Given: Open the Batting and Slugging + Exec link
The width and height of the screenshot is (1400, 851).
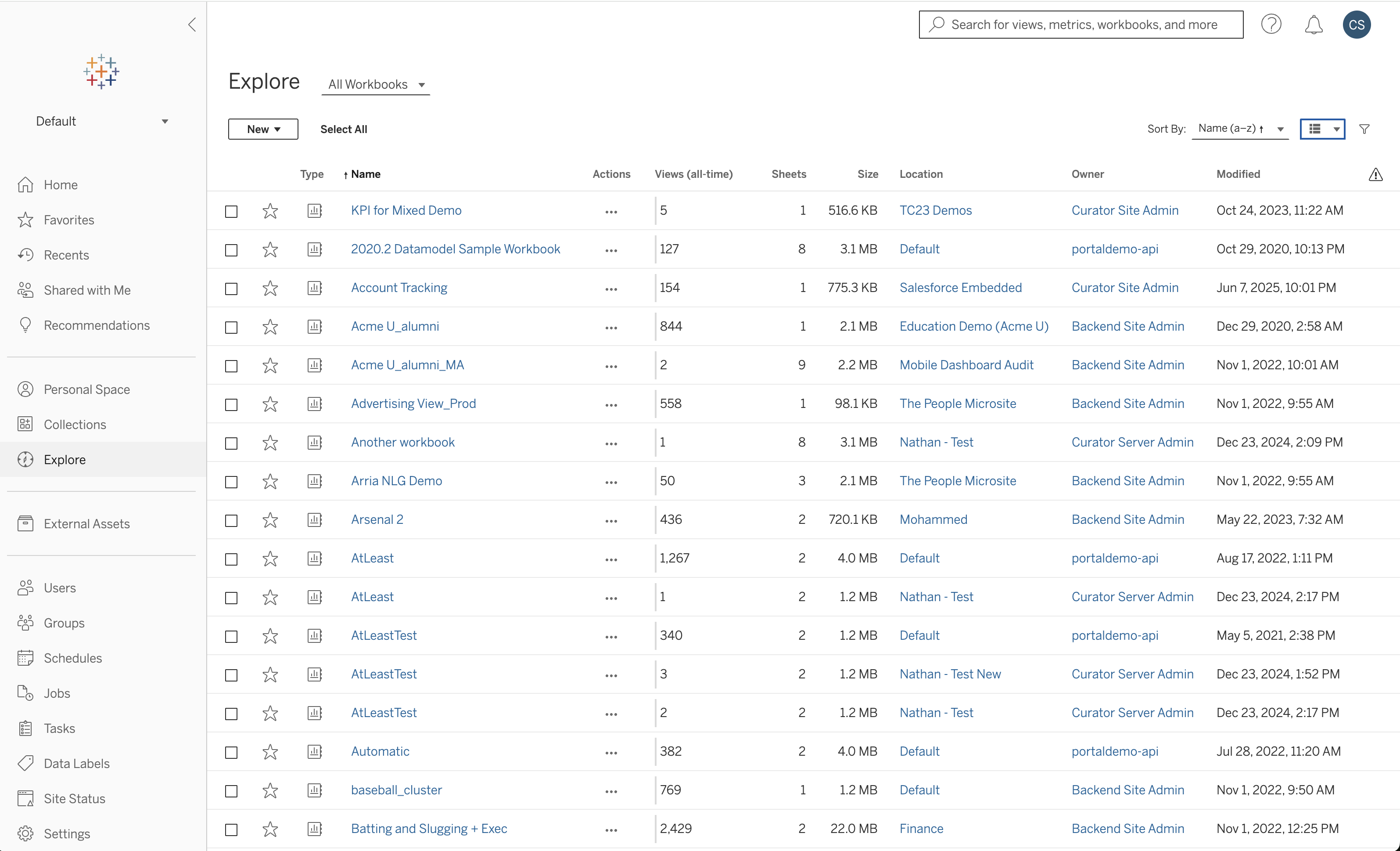Looking at the screenshot, I should (x=429, y=829).
